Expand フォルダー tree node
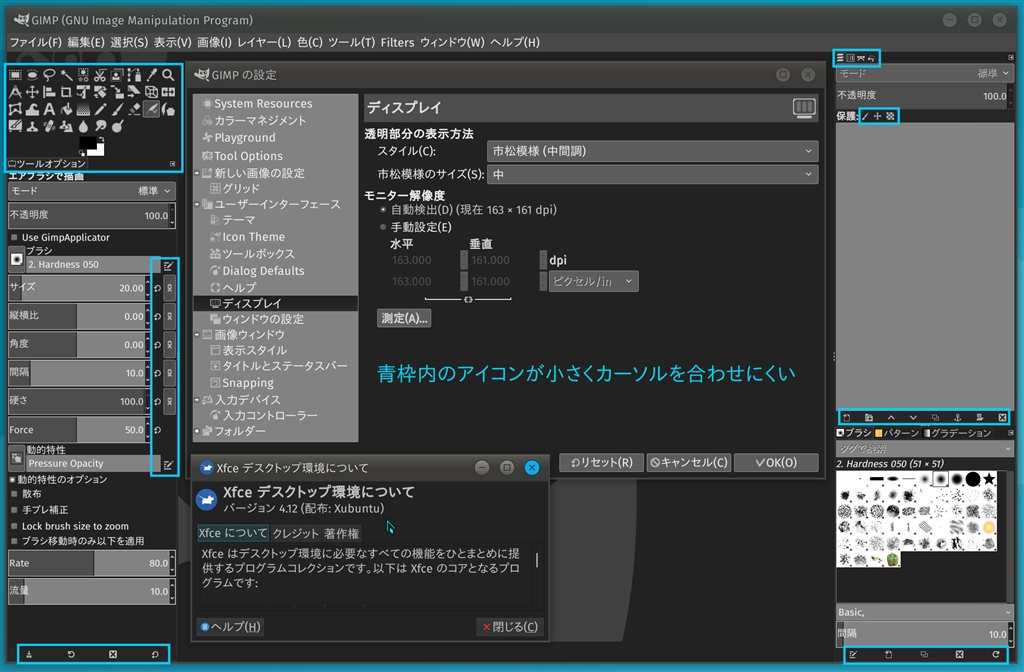Screen dimensions: 1024x672 point(197,431)
